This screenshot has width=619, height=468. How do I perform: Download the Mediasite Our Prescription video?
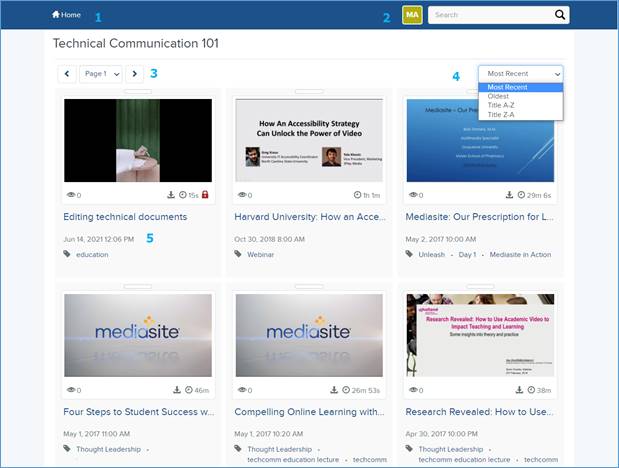(x=510, y=195)
